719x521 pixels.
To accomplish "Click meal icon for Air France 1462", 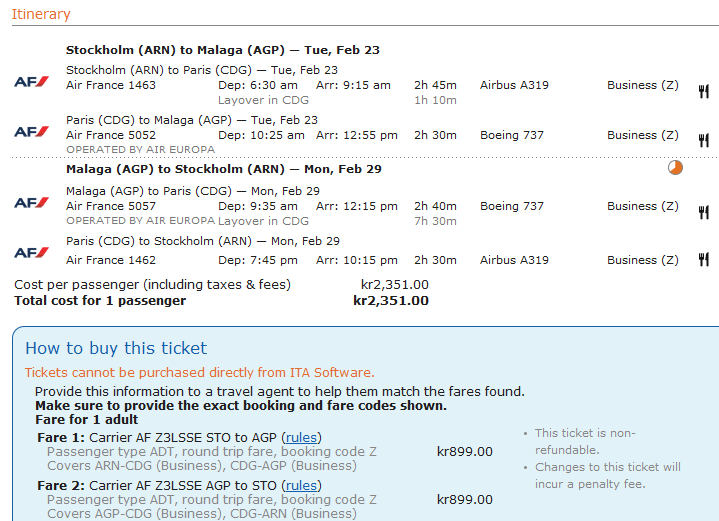I will [703, 260].
